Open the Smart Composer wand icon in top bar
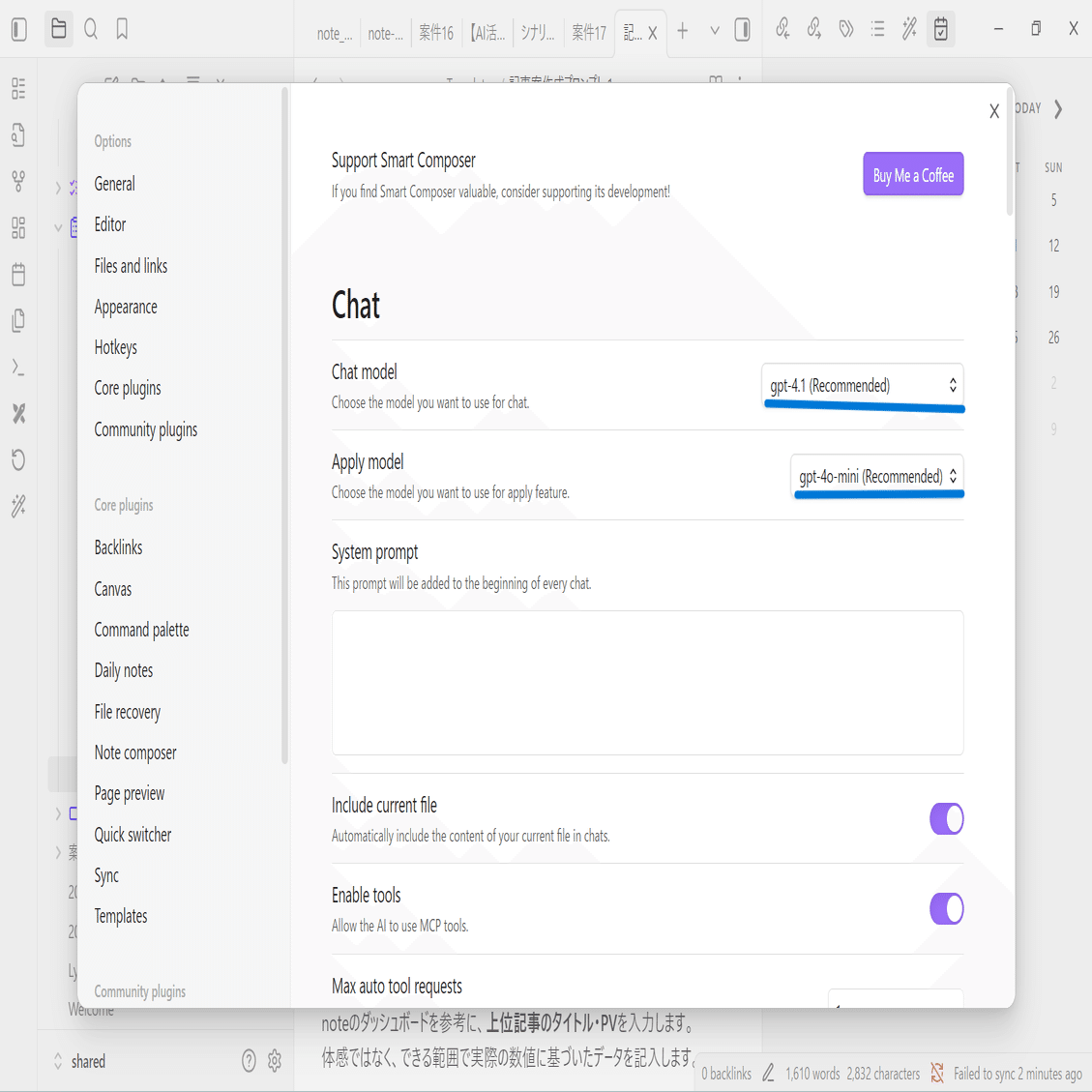This screenshot has height=1092, width=1092. (x=909, y=29)
